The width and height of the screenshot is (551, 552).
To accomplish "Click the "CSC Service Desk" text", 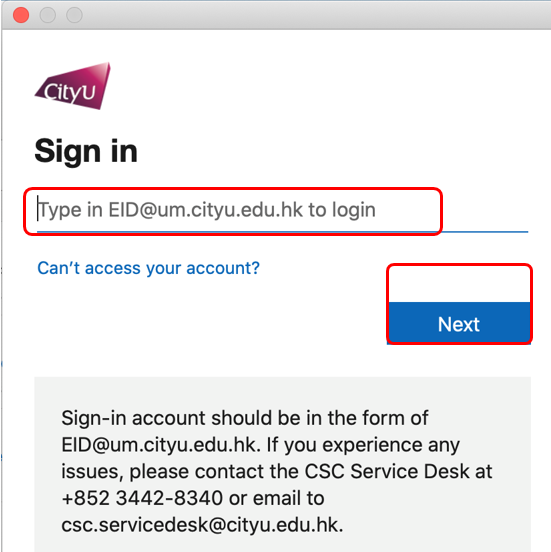I will coord(387,471).
